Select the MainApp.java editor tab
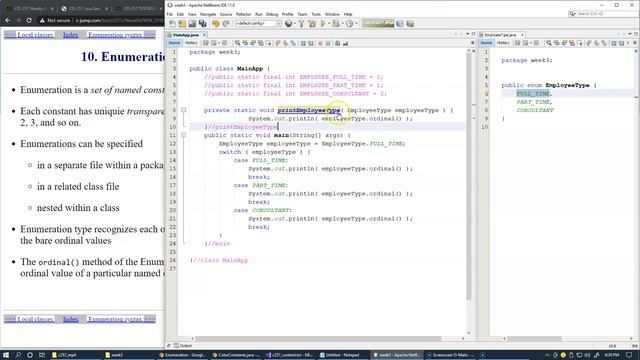This screenshot has height=360, width=640. pos(186,35)
